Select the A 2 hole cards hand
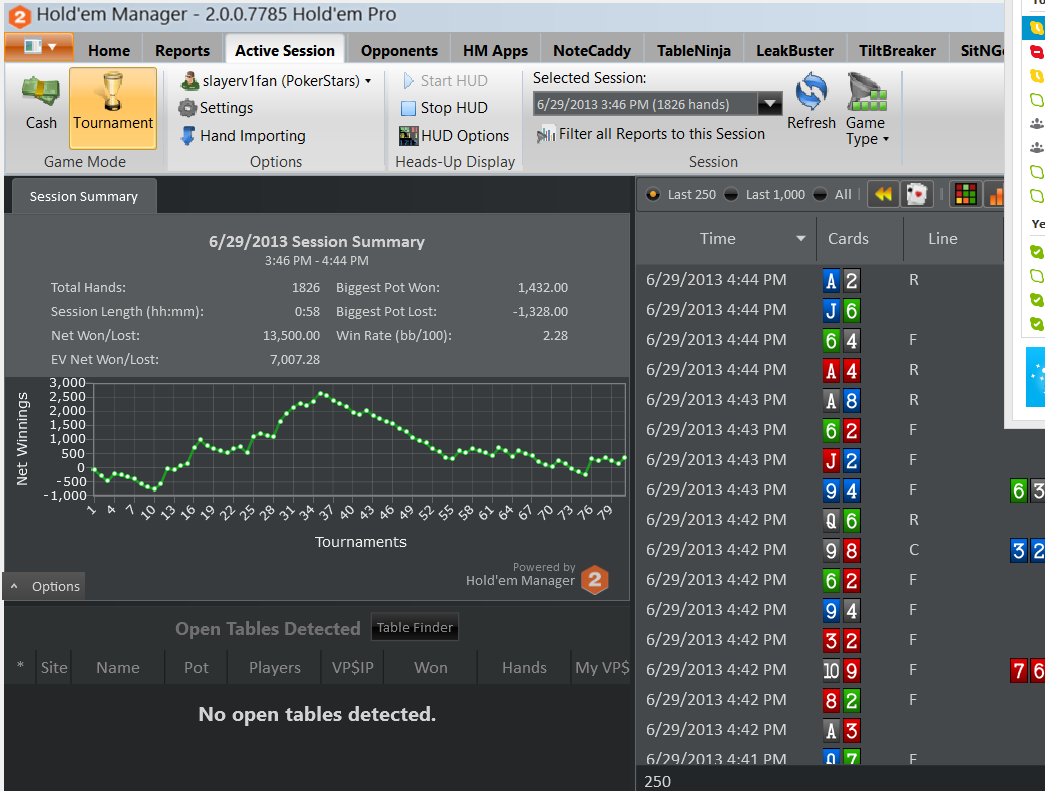The width and height of the screenshot is (1045, 791). click(x=842, y=281)
